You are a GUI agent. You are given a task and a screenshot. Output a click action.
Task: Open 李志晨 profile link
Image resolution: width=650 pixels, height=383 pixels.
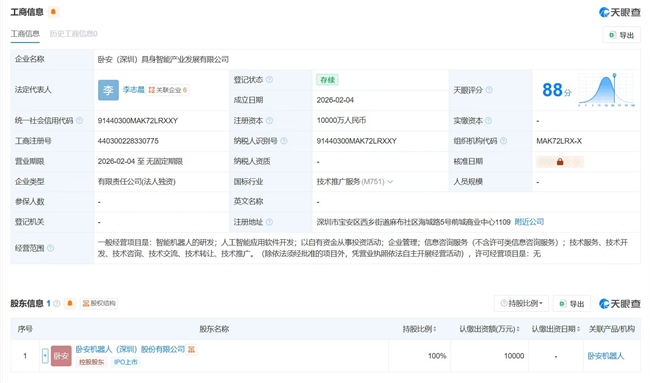pos(133,90)
